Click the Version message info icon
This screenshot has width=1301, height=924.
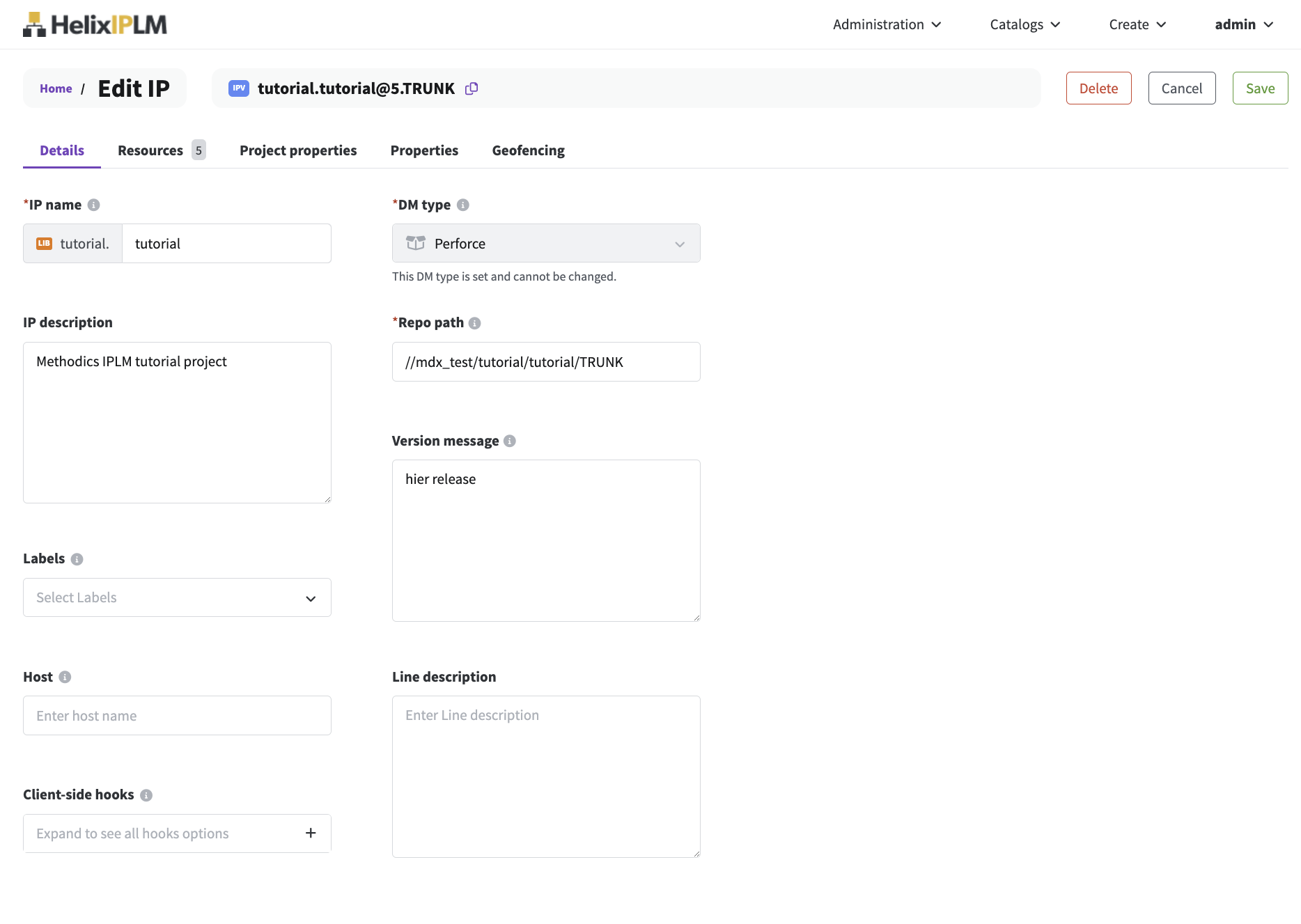tap(510, 441)
